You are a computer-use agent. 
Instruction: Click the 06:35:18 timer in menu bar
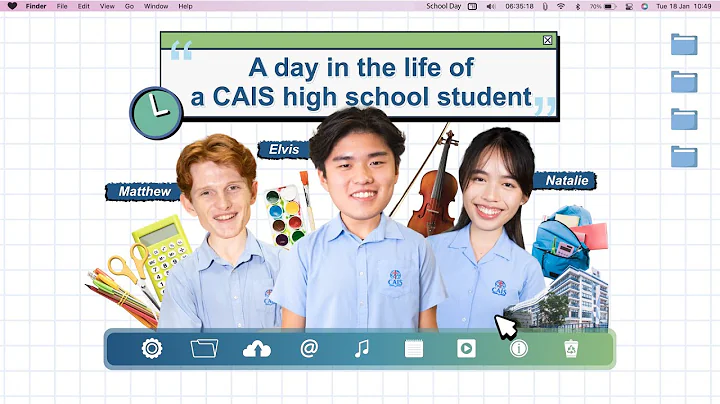coord(519,6)
